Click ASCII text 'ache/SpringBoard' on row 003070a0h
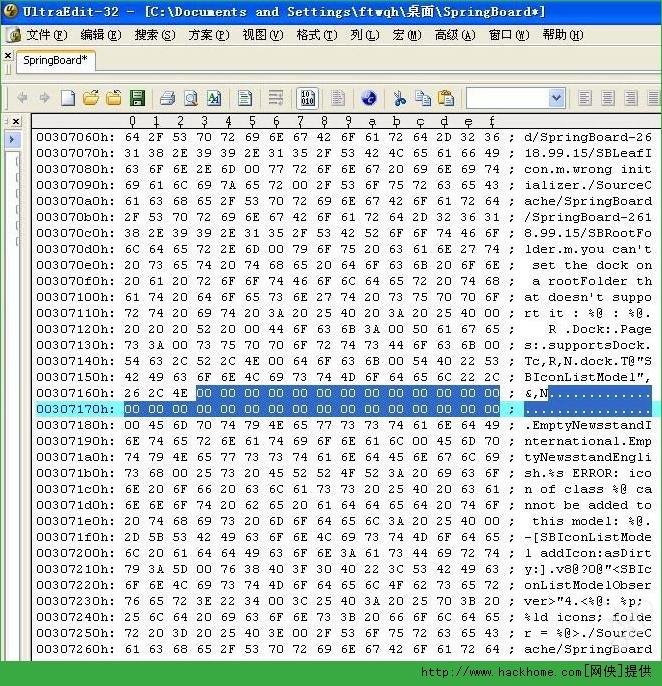The image size is (662, 686). coord(588,201)
